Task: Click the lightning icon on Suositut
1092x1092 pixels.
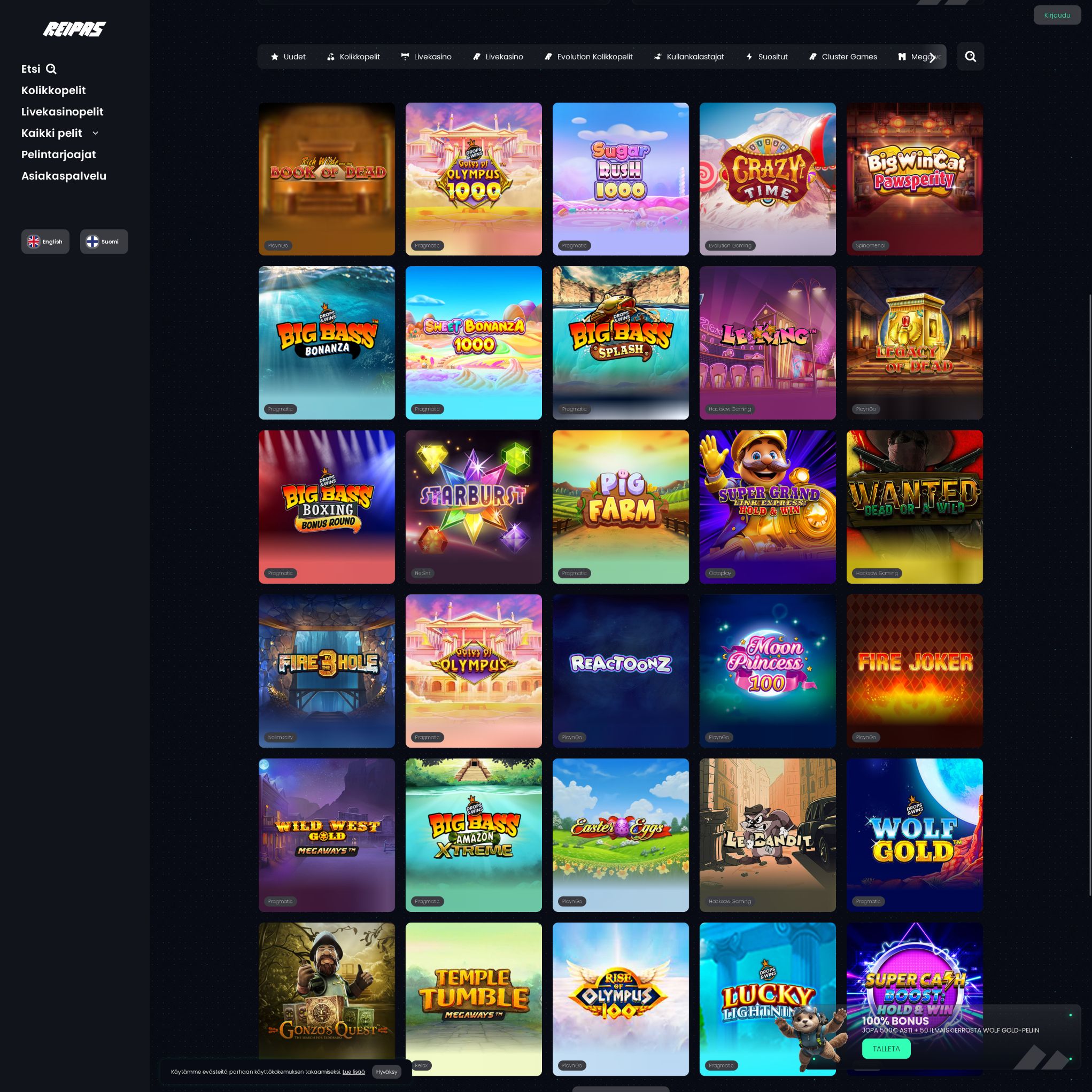Action: click(748, 57)
